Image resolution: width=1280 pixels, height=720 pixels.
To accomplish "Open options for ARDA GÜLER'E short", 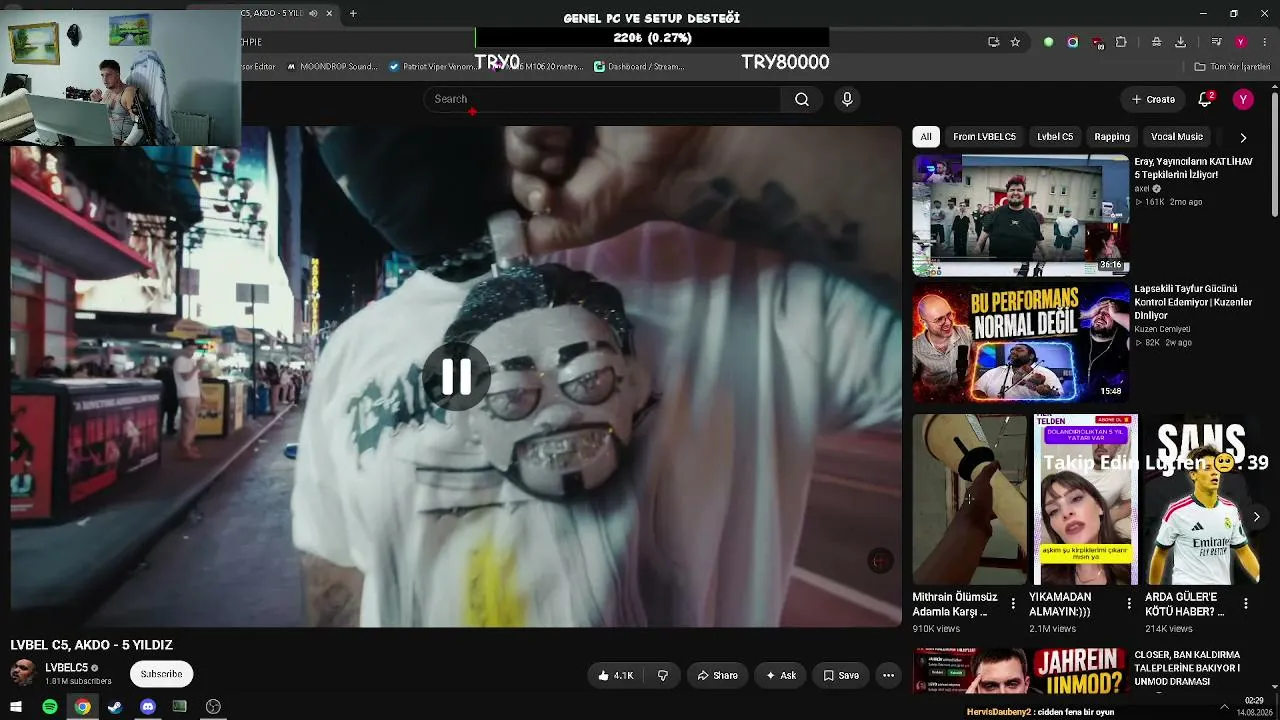I will click(x=1246, y=604).
